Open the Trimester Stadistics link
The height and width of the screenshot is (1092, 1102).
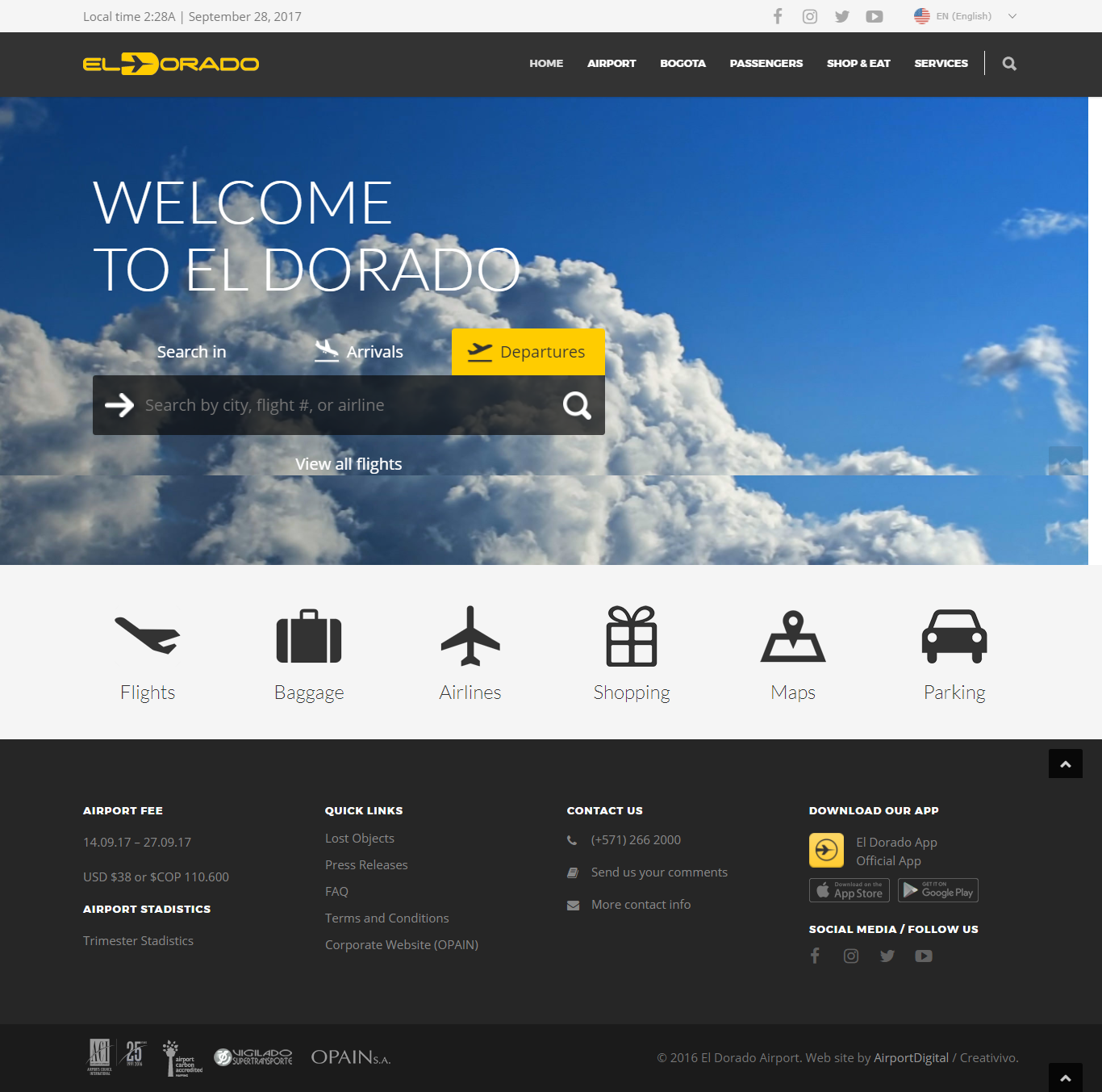point(138,941)
